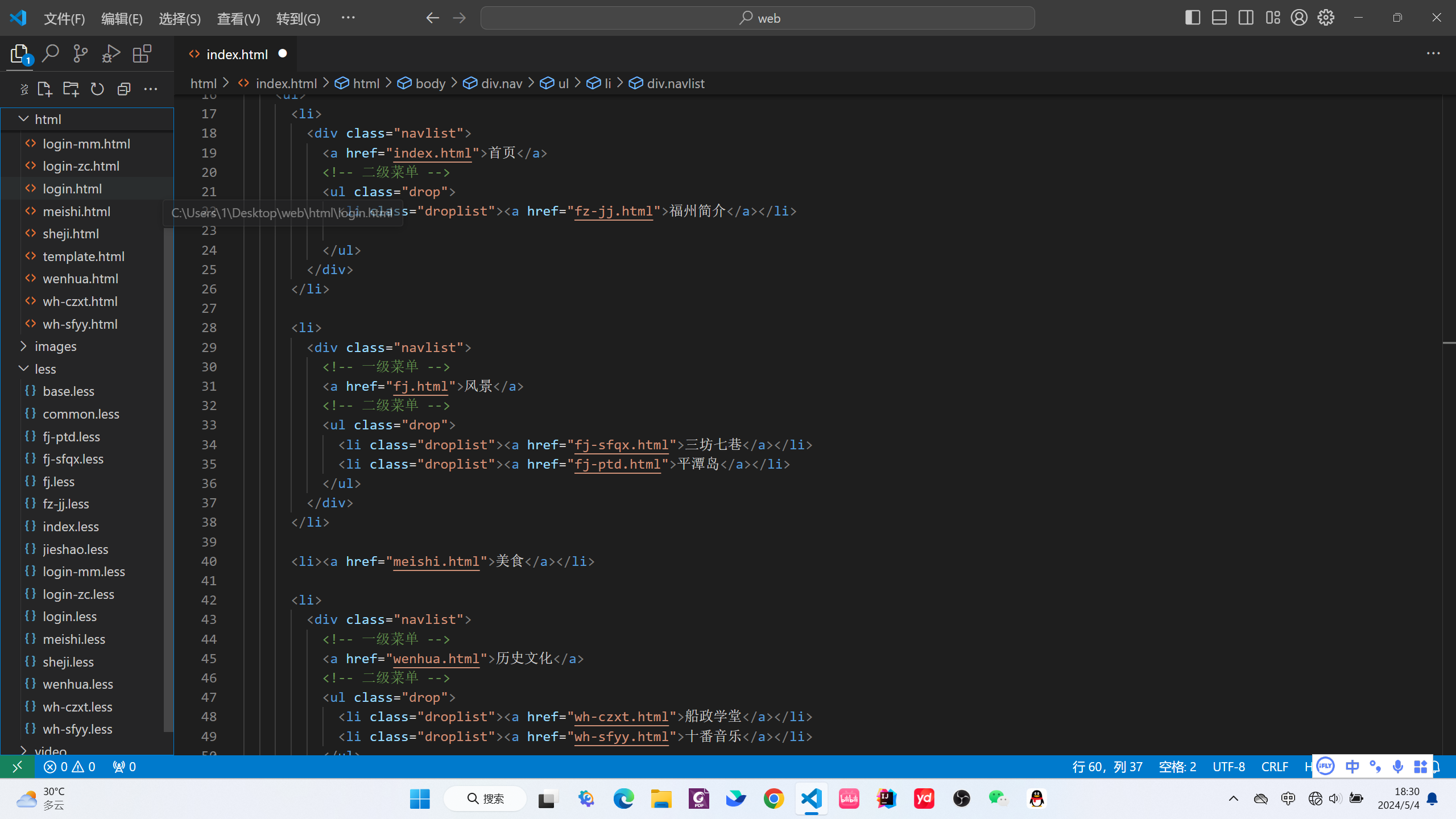Click the ports forwarded status item
1456x819 pixels.
pos(124,767)
